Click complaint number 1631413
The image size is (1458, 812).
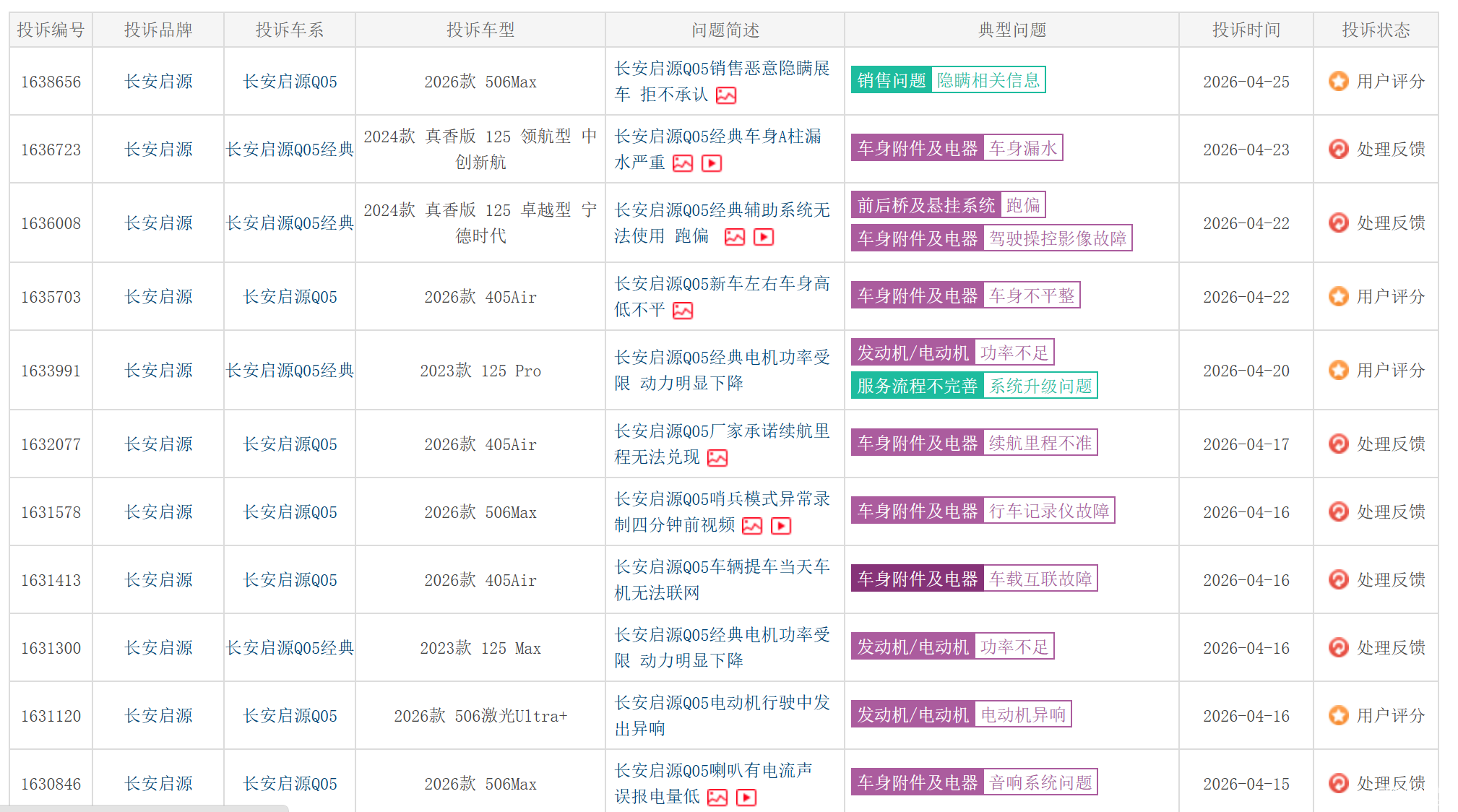(x=51, y=580)
